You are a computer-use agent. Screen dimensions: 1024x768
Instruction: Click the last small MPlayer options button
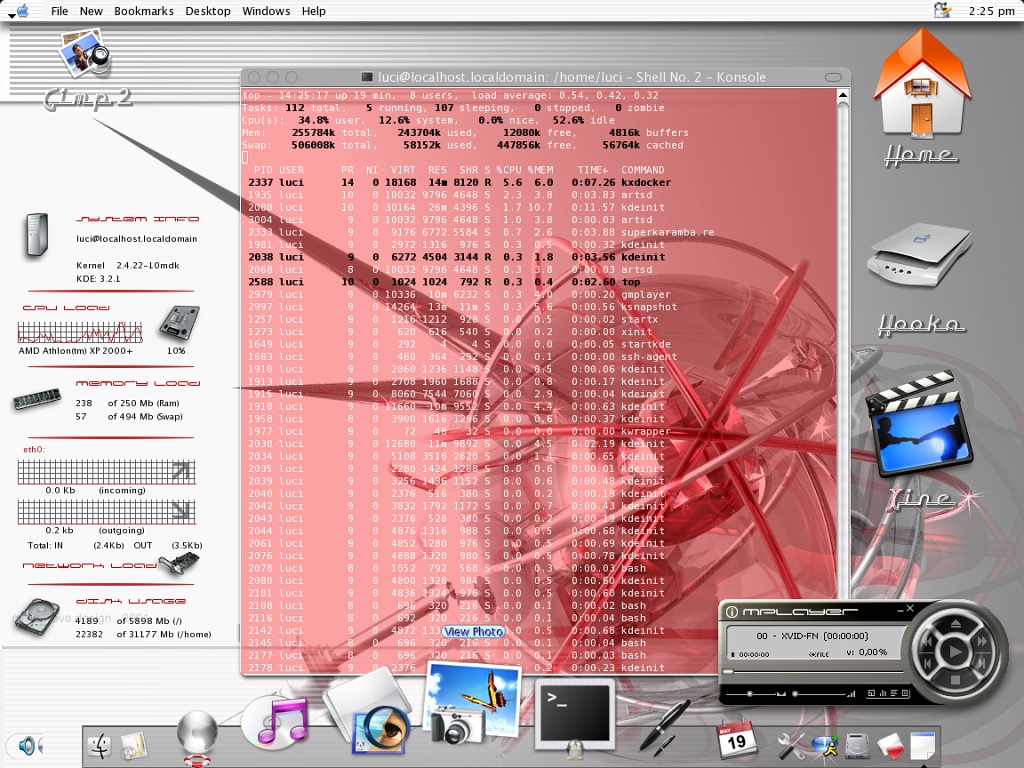pos(905,692)
